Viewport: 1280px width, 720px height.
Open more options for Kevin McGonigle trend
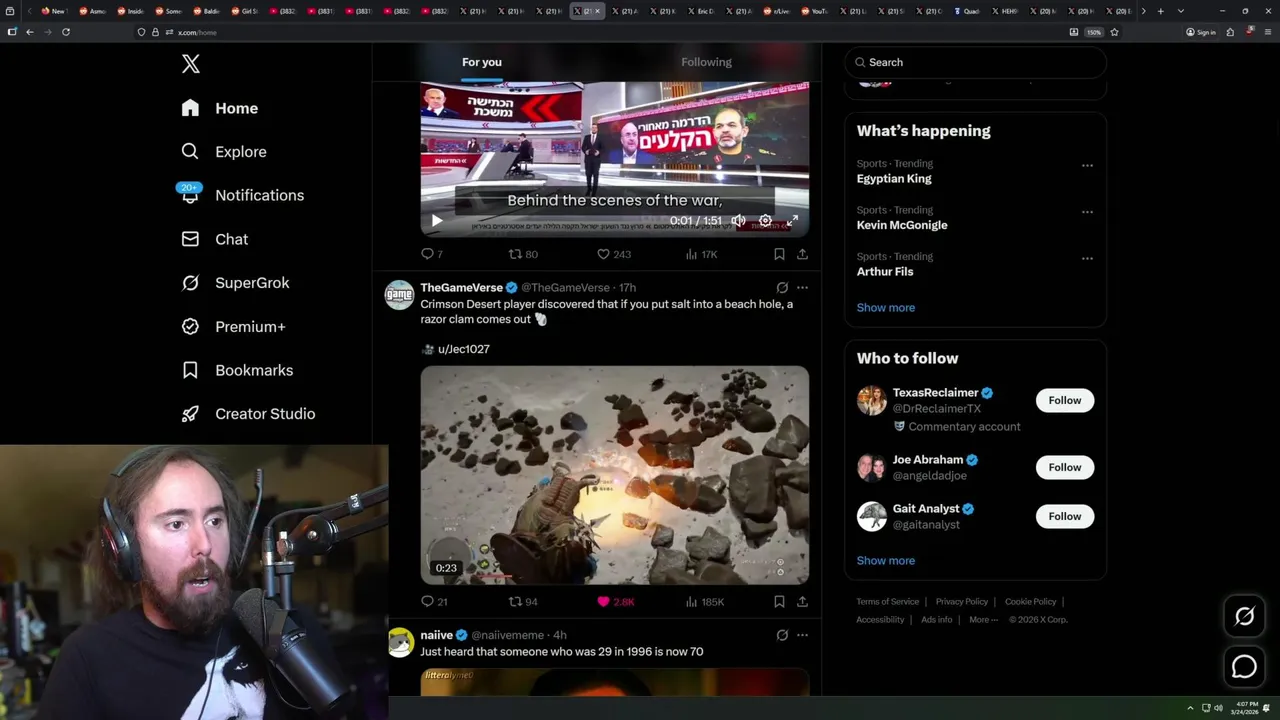[1087, 212]
